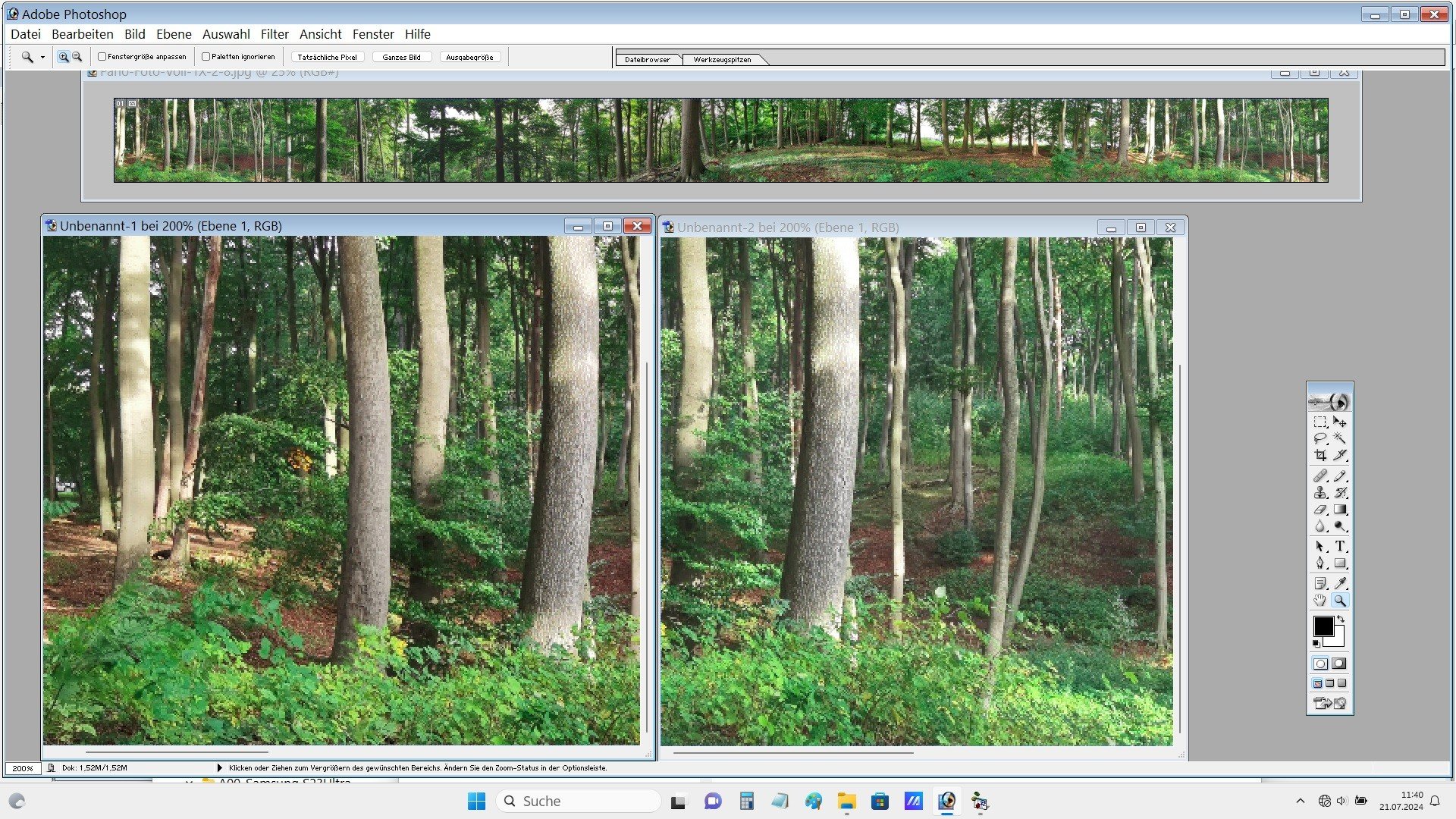Toggle Quick Mask mode button

(1339, 664)
